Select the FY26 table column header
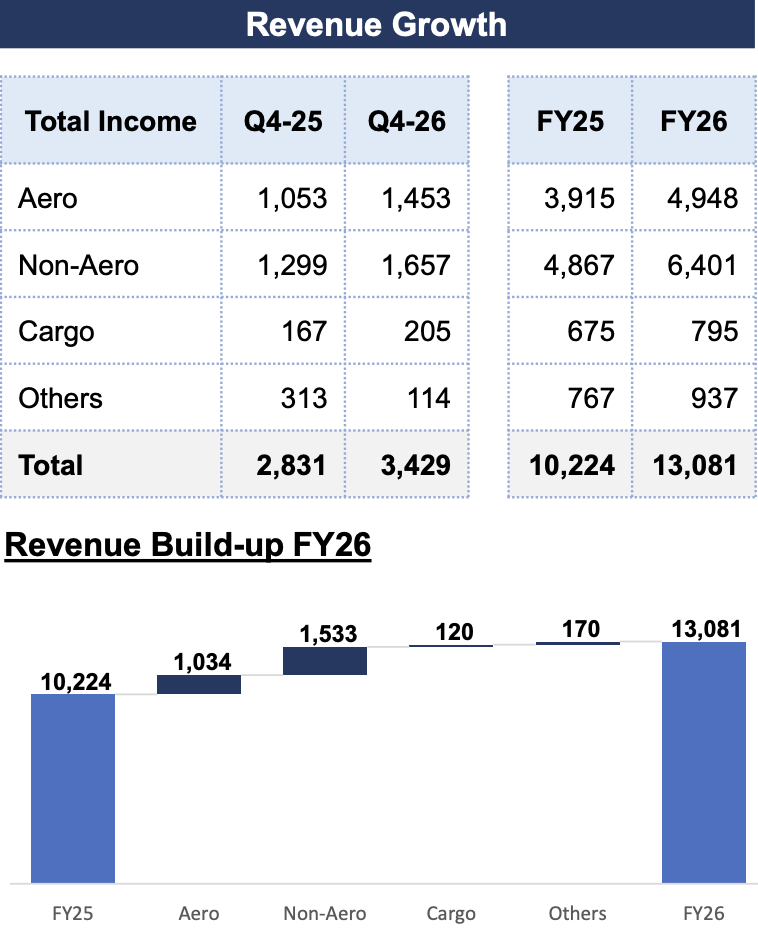 click(694, 121)
